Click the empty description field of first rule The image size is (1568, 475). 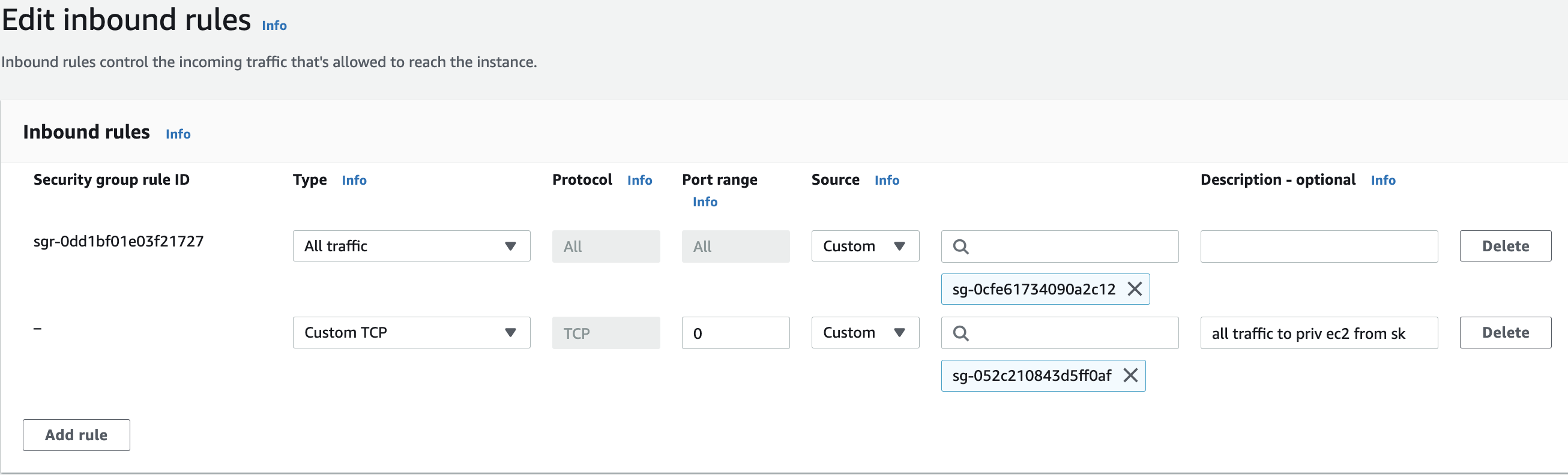click(x=1318, y=246)
